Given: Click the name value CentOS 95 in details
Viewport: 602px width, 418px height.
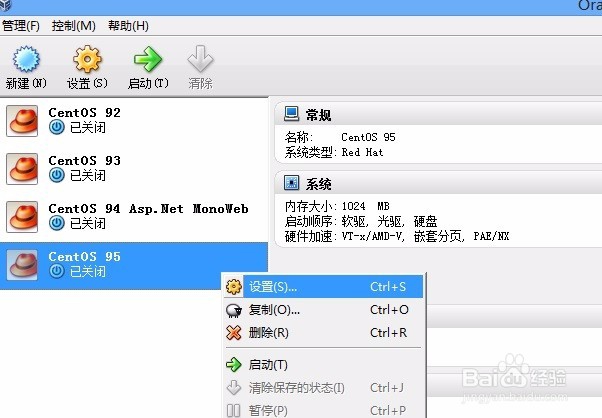Looking at the screenshot, I should click(x=368, y=137).
